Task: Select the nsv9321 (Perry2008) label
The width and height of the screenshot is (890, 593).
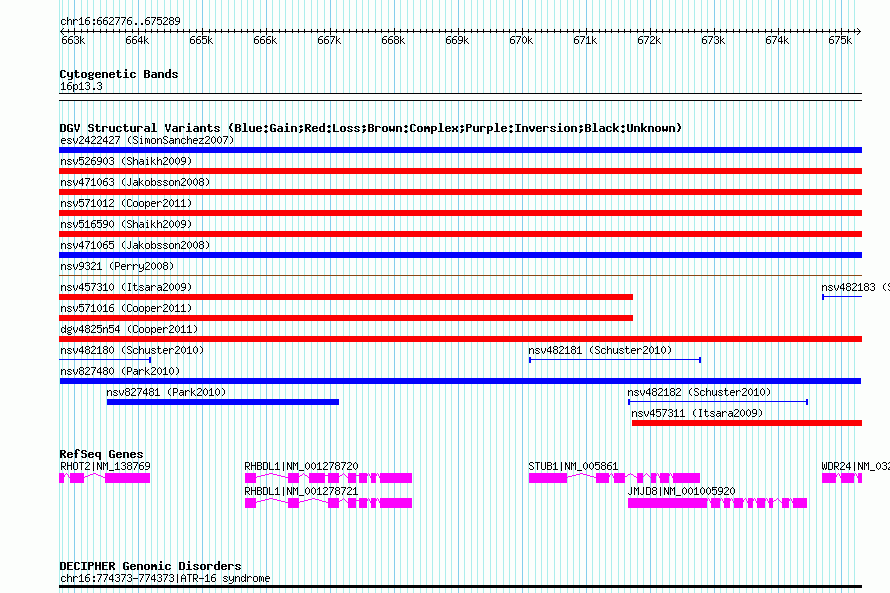Action: 117,266
